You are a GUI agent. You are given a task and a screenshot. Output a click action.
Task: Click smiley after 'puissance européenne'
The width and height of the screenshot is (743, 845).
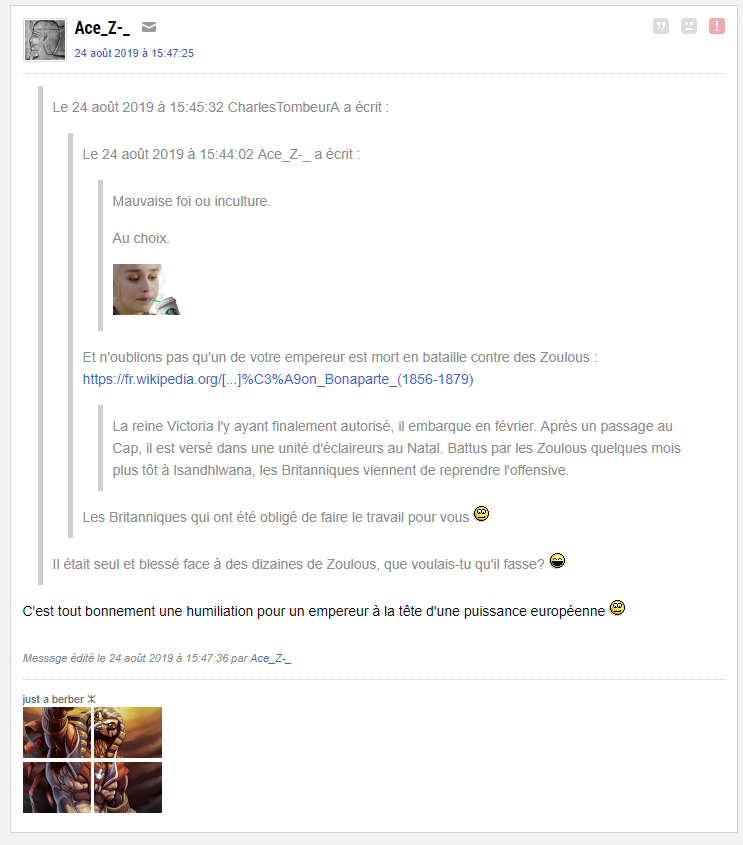(617, 608)
